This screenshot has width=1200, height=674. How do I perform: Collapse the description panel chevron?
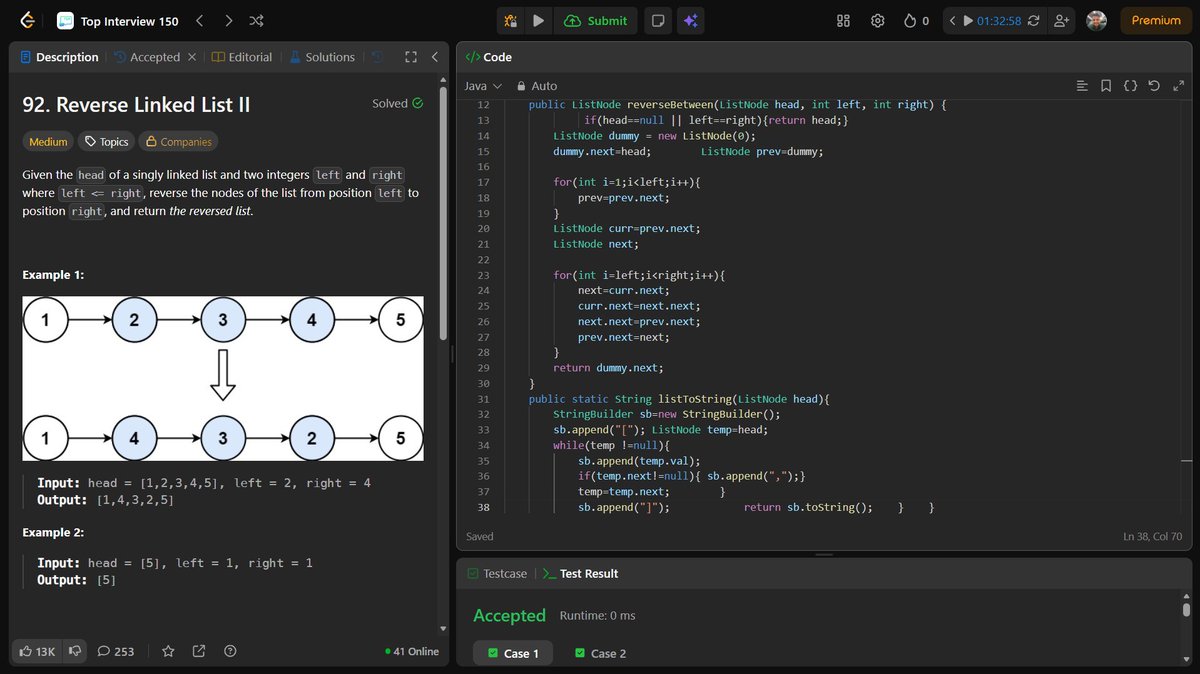click(x=435, y=57)
